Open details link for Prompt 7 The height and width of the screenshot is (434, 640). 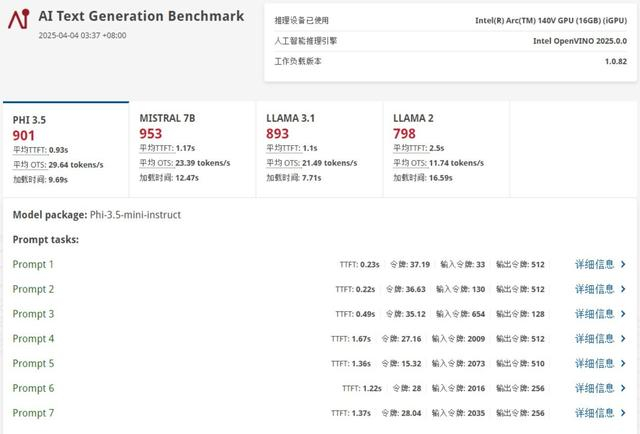click(x=594, y=413)
